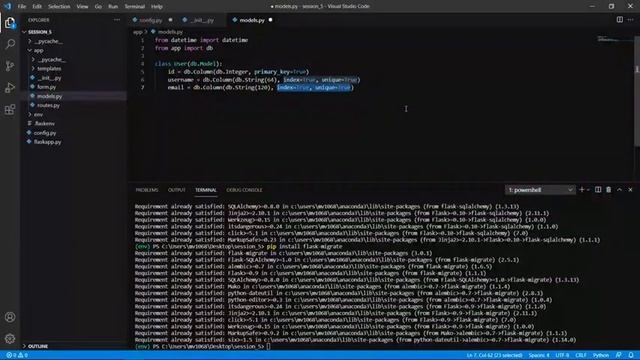Open the File menu
Image resolution: width=640 pixels, height=360 pixels.
click(22, 7)
